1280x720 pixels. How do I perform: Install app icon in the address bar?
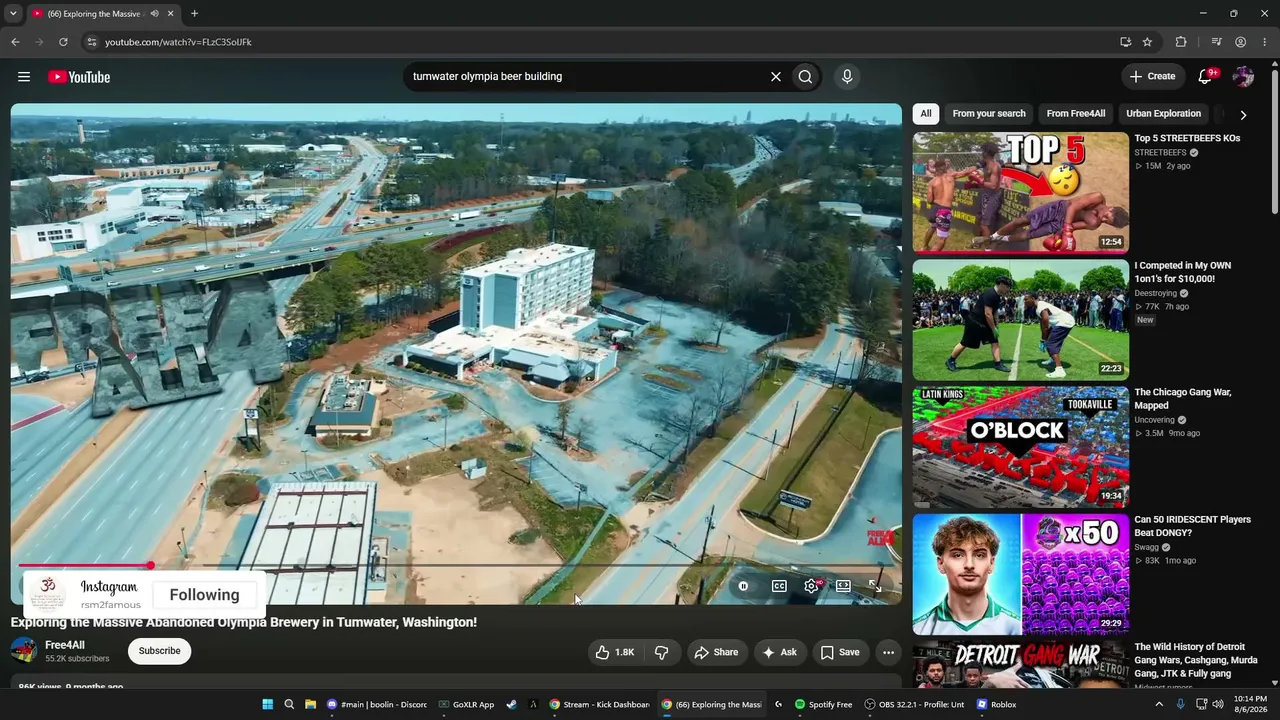pyautogui.click(x=1125, y=42)
